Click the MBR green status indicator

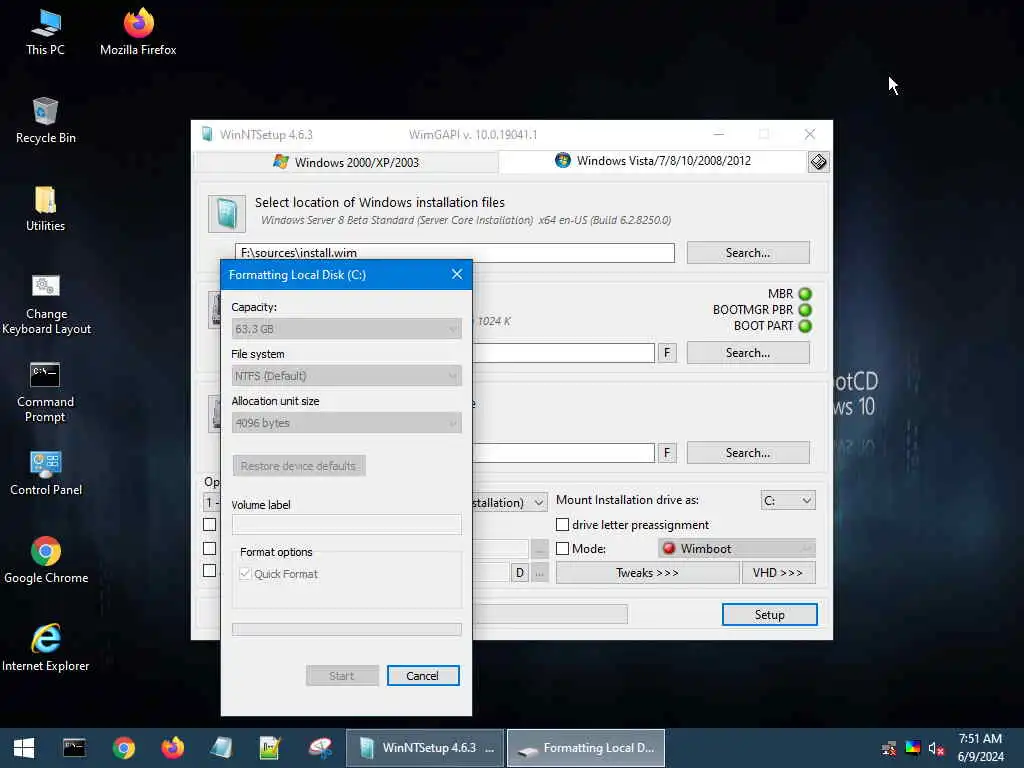pos(805,294)
